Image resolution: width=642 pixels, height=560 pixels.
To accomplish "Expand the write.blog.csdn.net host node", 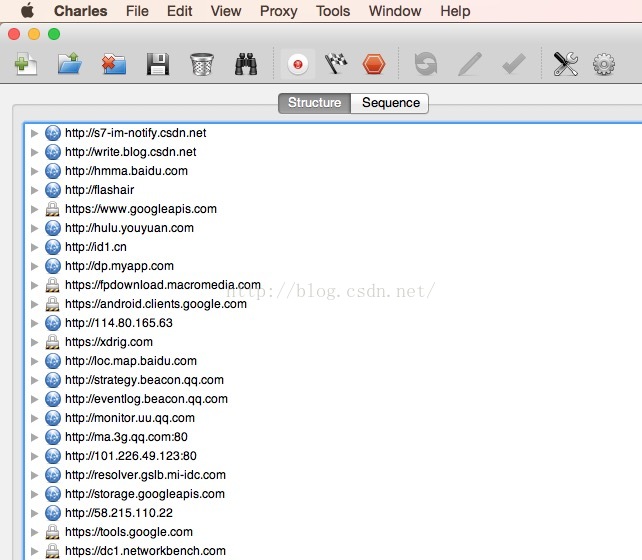I will click(x=35, y=152).
